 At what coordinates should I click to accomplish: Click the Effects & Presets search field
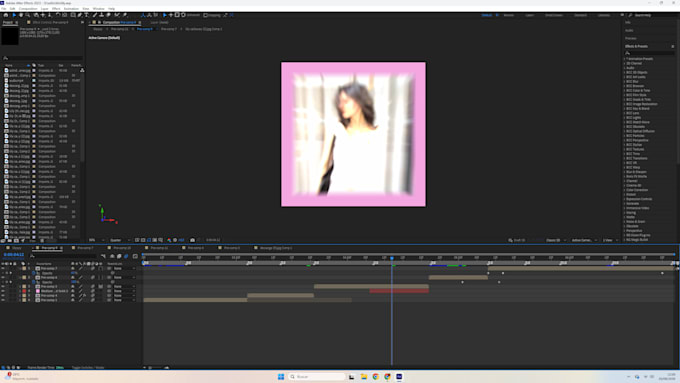pos(649,53)
